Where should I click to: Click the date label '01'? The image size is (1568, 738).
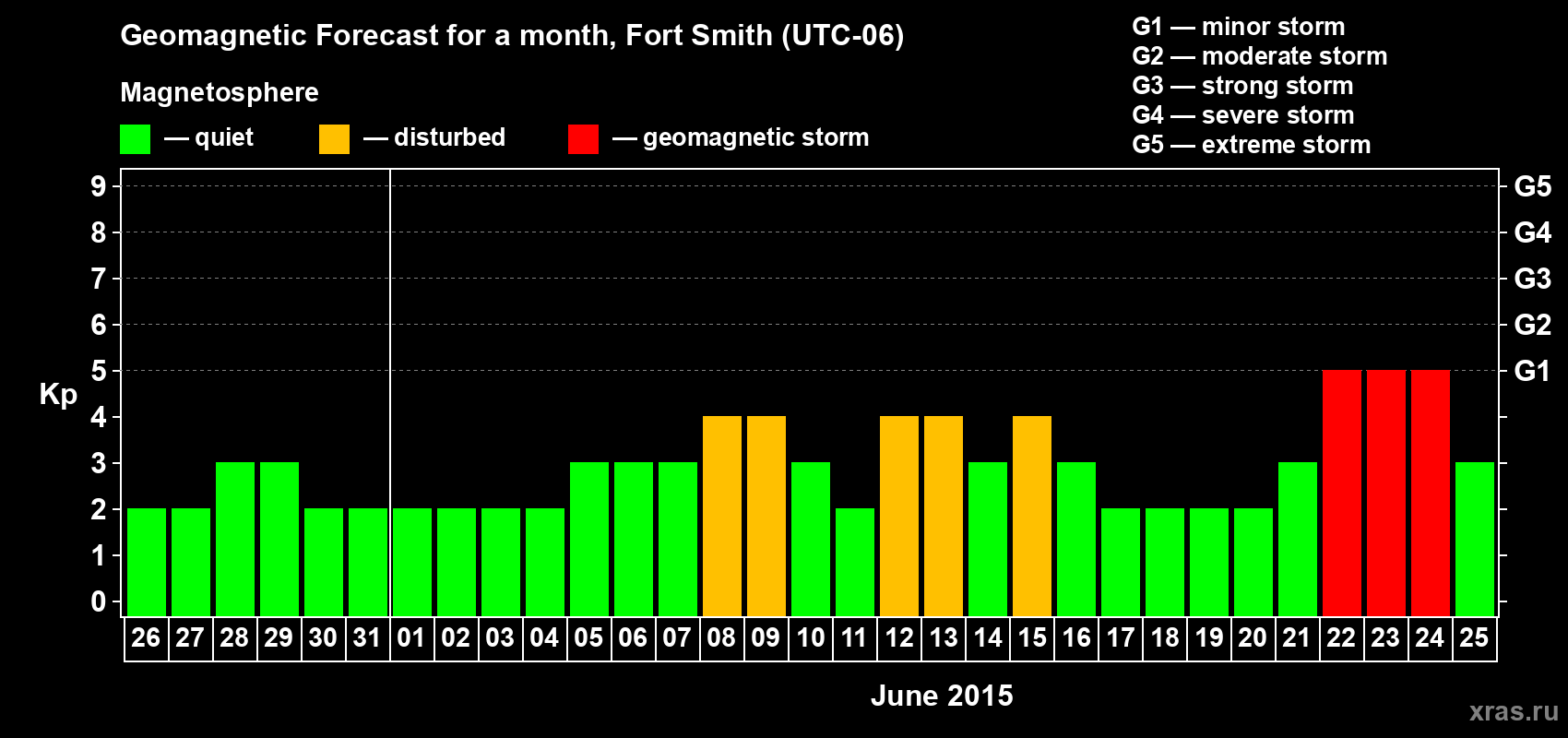click(411, 638)
